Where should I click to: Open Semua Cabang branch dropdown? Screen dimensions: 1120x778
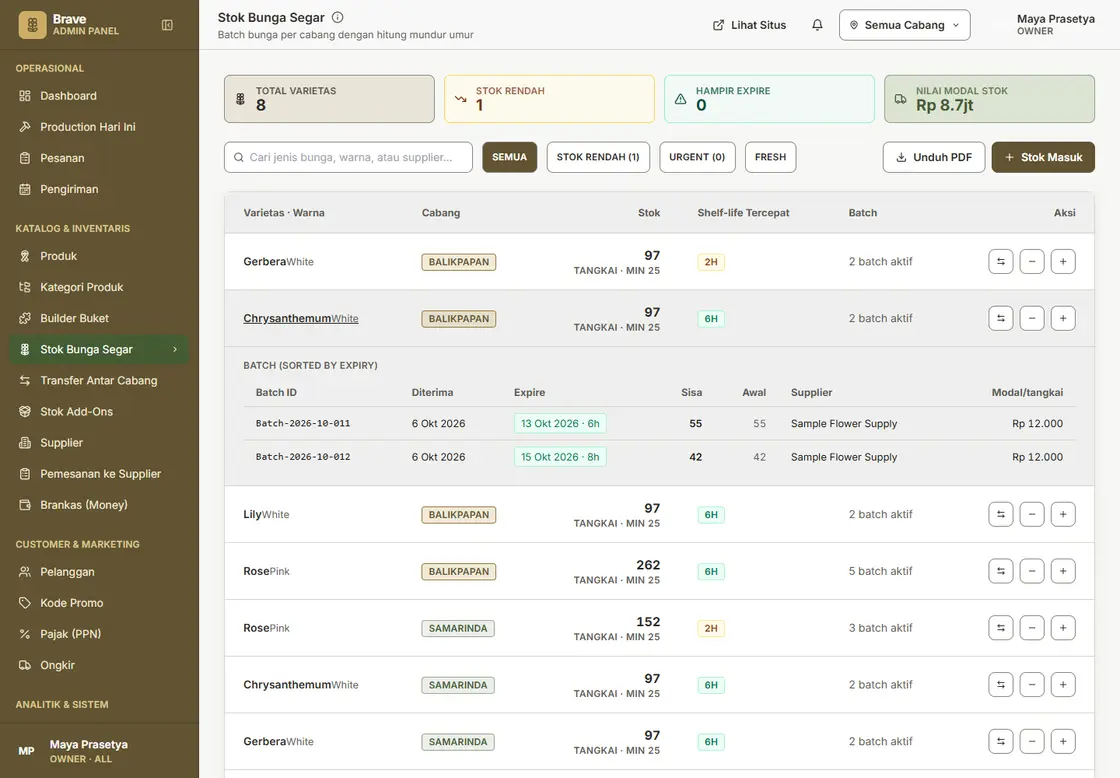(904, 25)
